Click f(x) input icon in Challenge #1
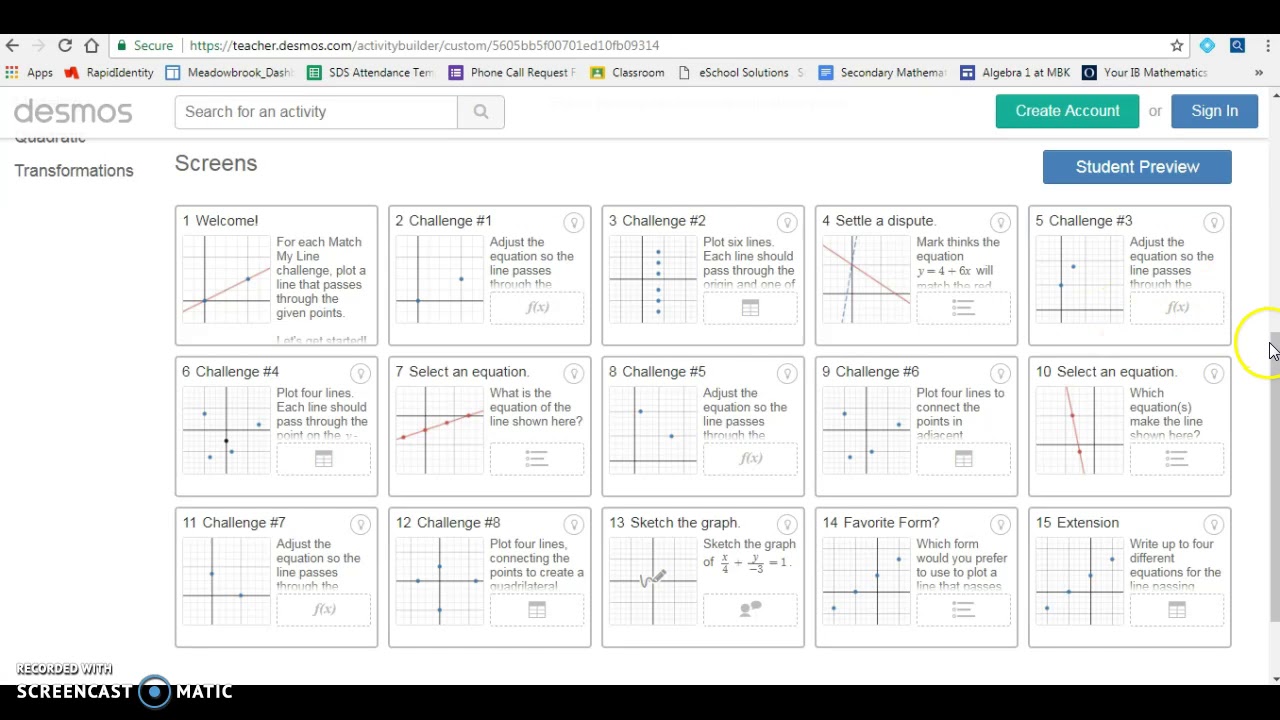Screen dimensions: 1280x720 (x=537, y=308)
